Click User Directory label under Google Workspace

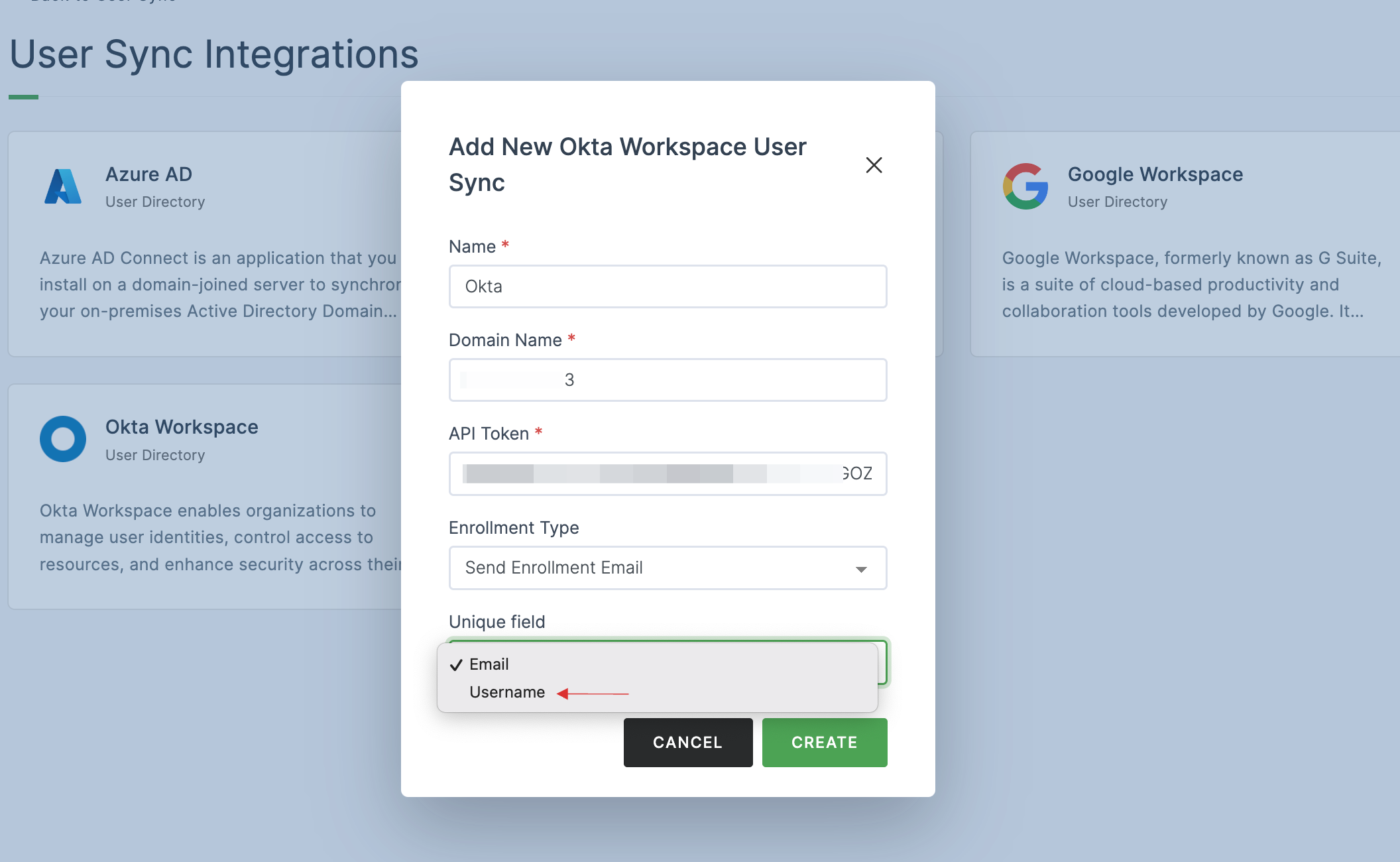tap(1118, 202)
